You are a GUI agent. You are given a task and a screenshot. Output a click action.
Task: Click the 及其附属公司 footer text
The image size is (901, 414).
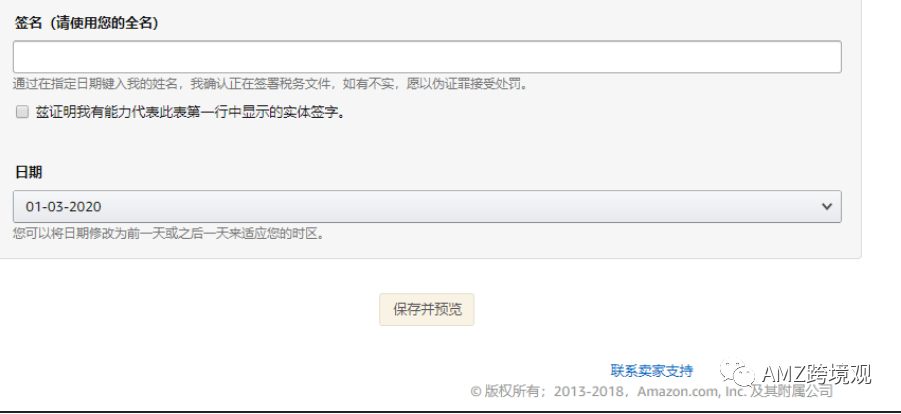click(x=791, y=392)
